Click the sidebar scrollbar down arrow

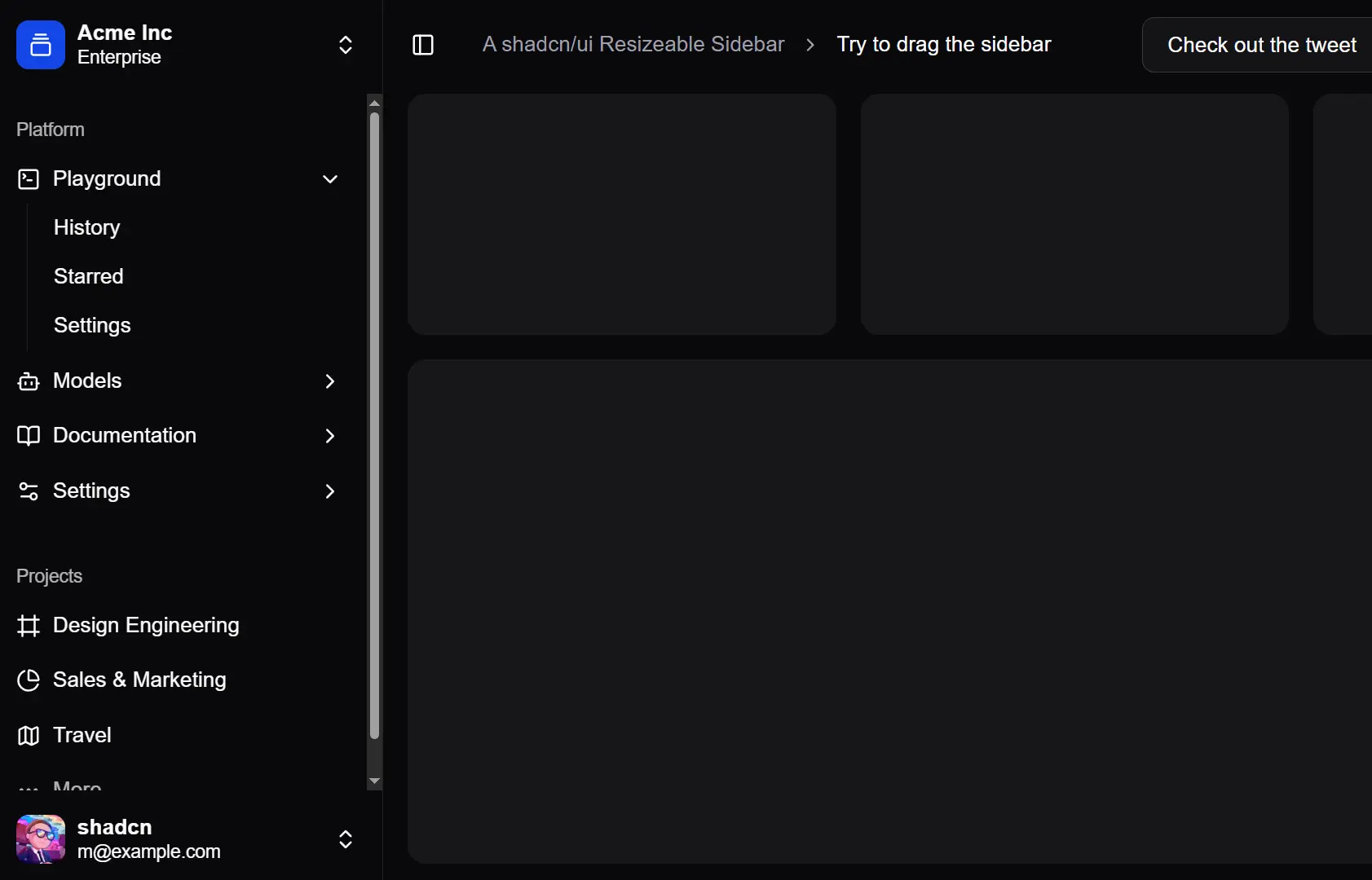(x=374, y=781)
